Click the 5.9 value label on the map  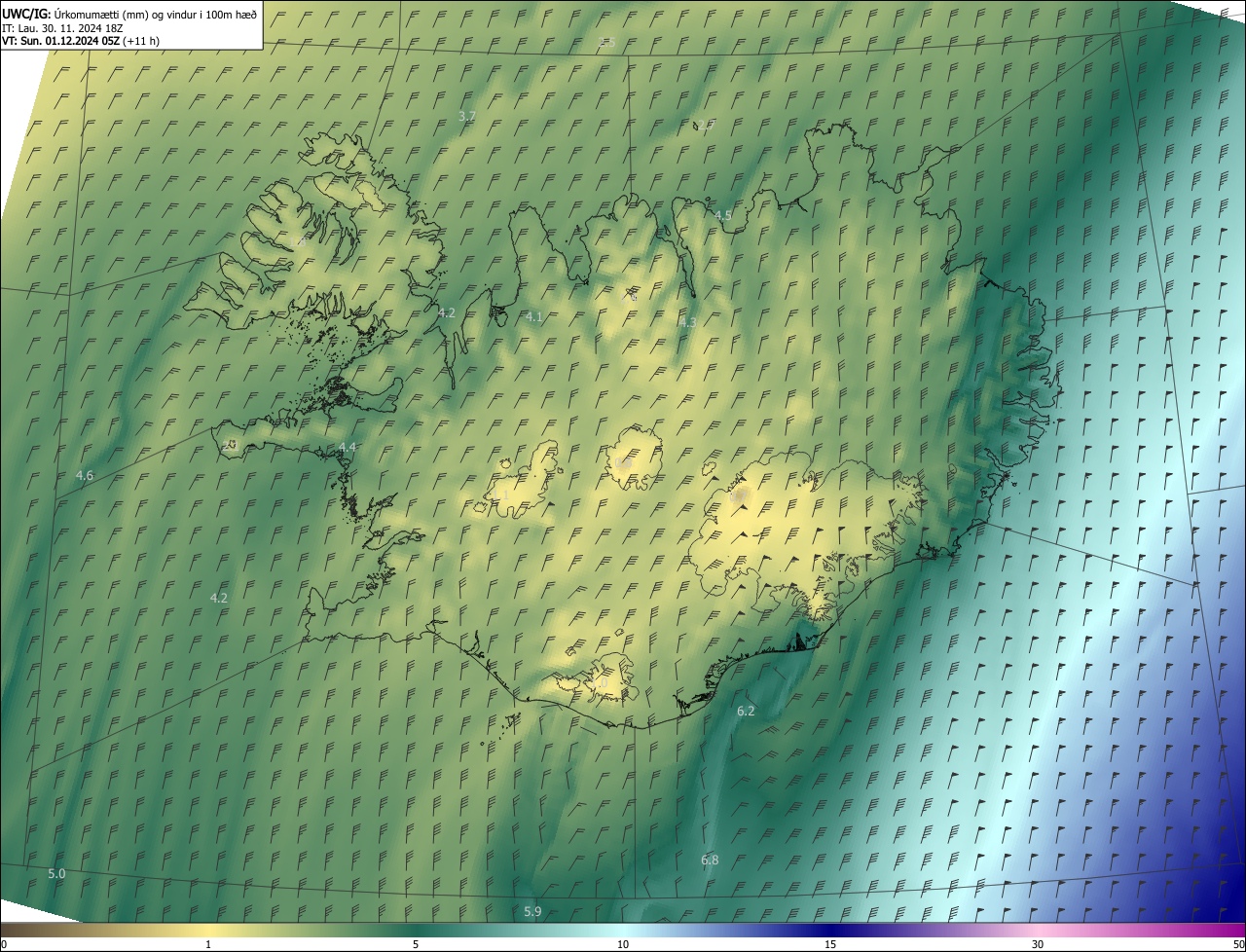[532, 911]
